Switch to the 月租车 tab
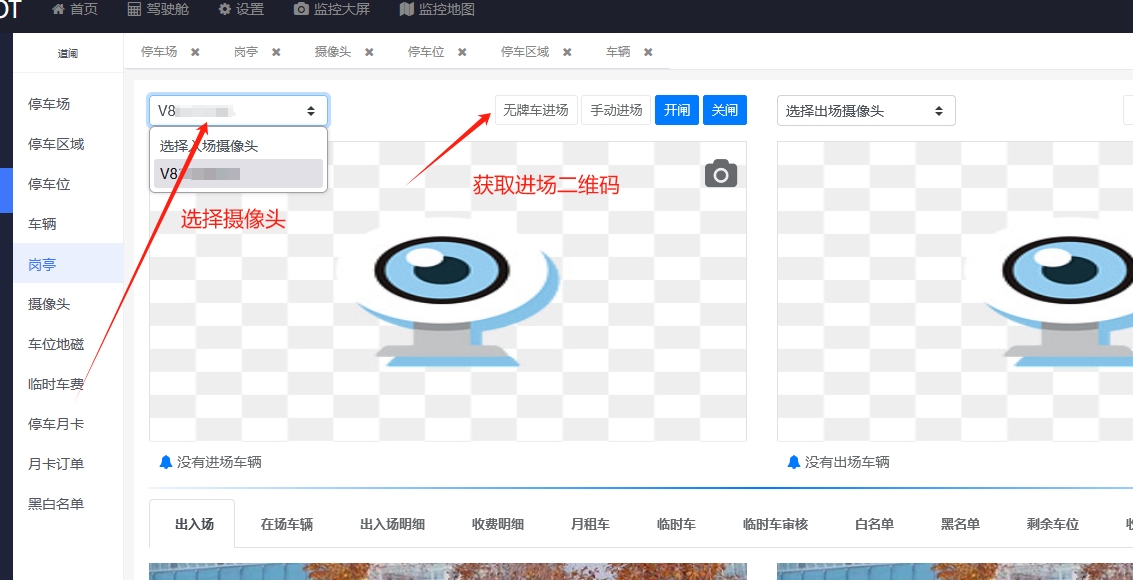 click(590, 524)
